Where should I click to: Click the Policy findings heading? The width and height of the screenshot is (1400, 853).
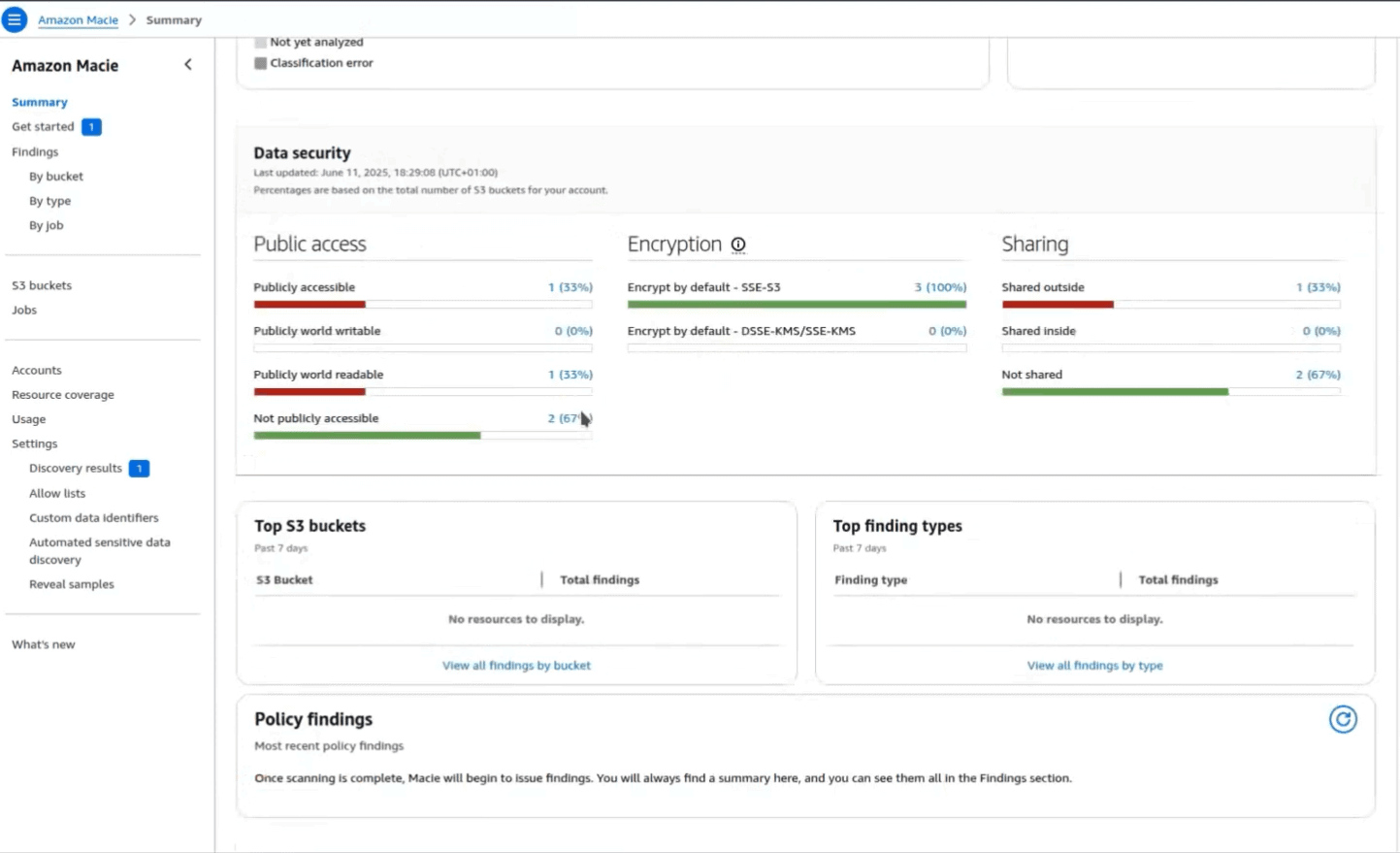pyautogui.click(x=313, y=719)
